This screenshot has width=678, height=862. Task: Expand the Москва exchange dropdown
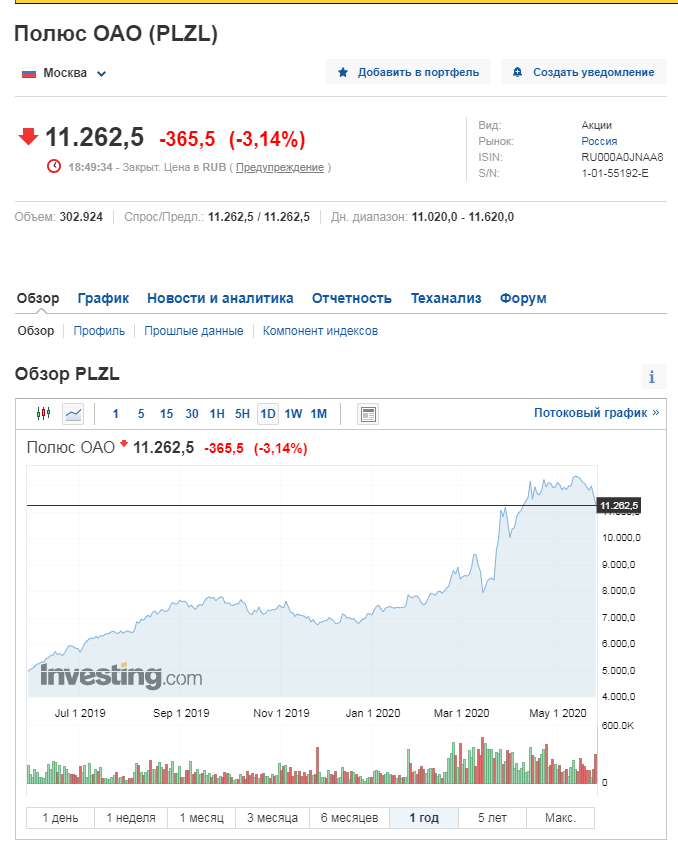click(x=102, y=73)
